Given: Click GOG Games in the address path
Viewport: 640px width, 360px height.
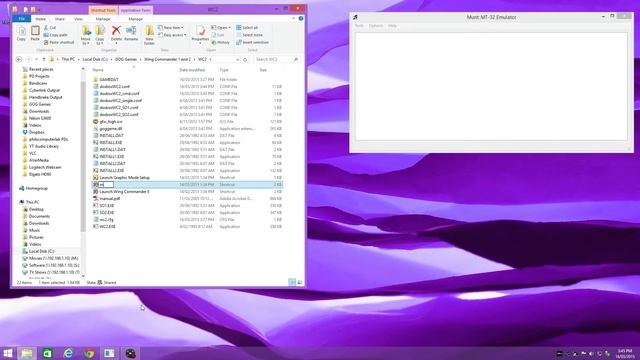Looking at the screenshot, I should point(126,59).
